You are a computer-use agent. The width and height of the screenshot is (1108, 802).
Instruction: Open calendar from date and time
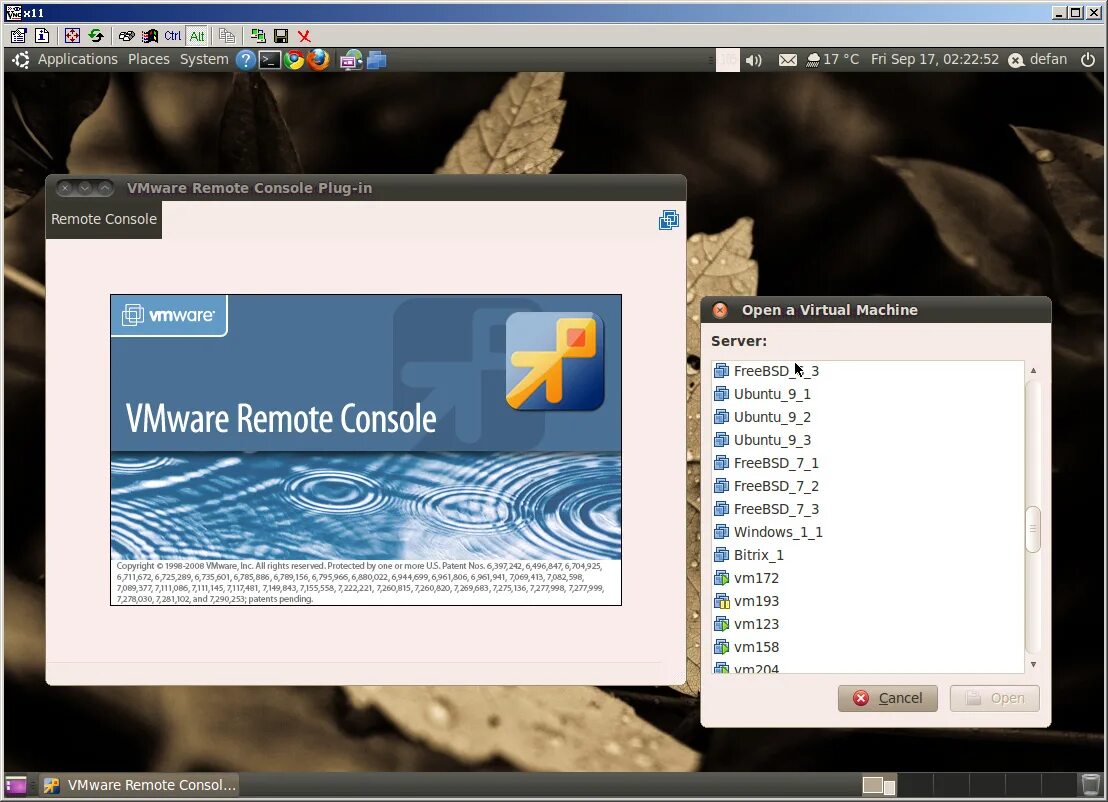click(x=935, y=59)
